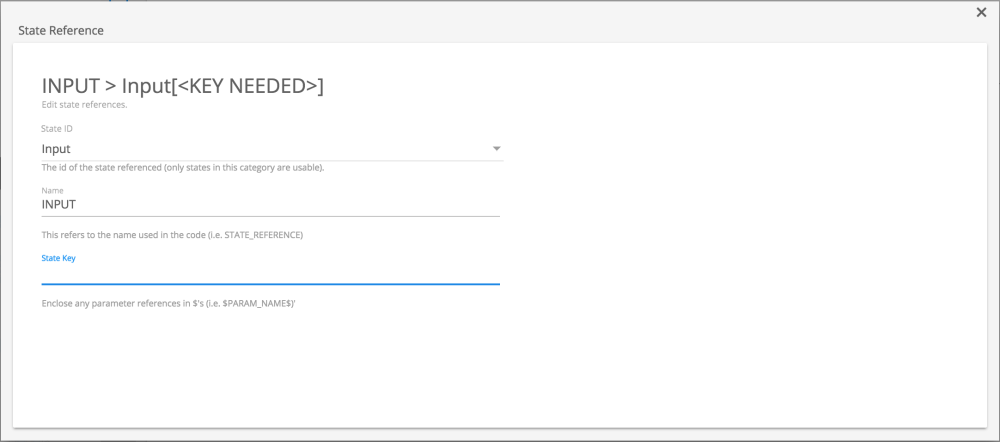Open the State ID selector showing Input
Viewport: 1000px width, 442px height.
pos(270,149)
